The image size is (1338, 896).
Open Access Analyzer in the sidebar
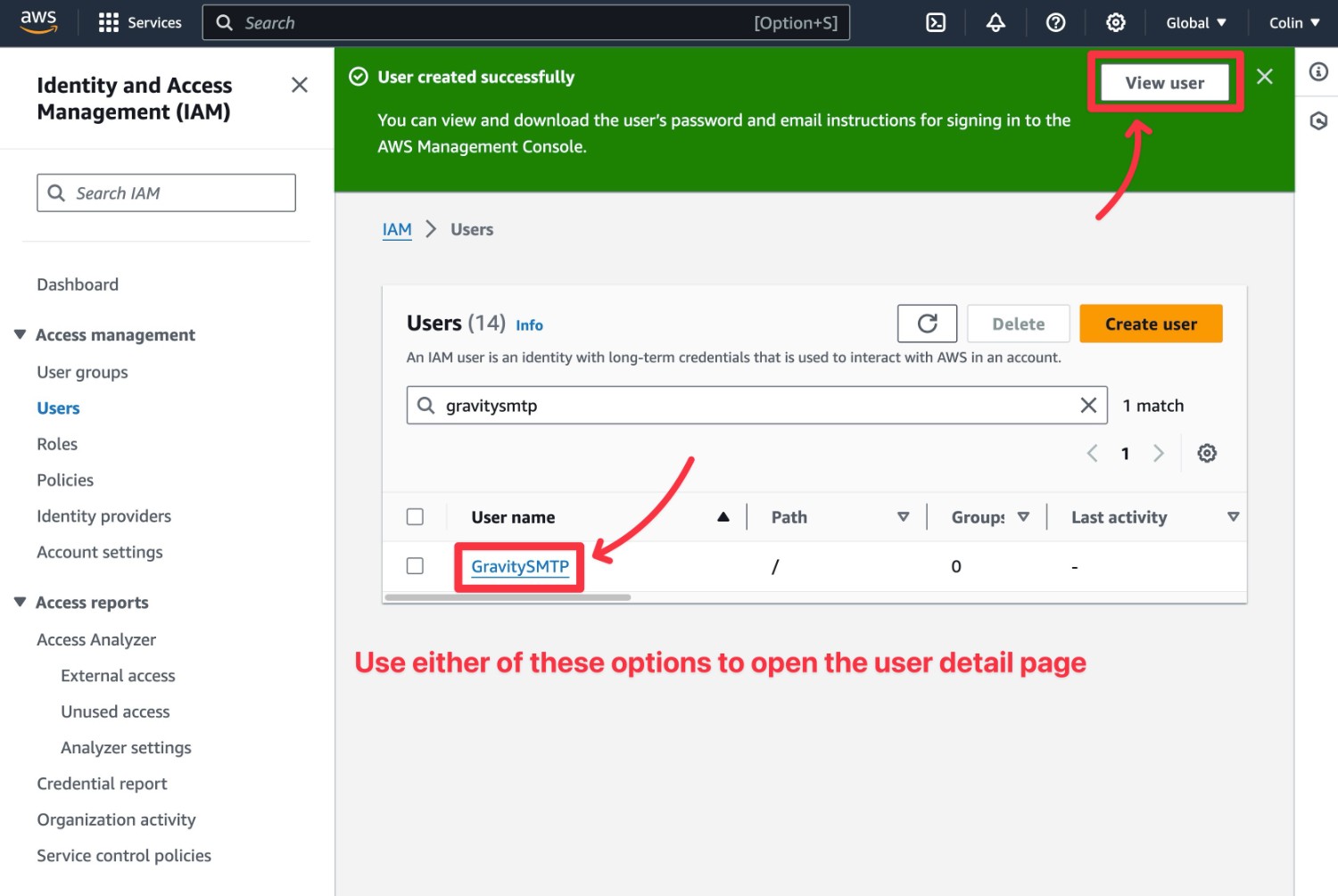96,640
